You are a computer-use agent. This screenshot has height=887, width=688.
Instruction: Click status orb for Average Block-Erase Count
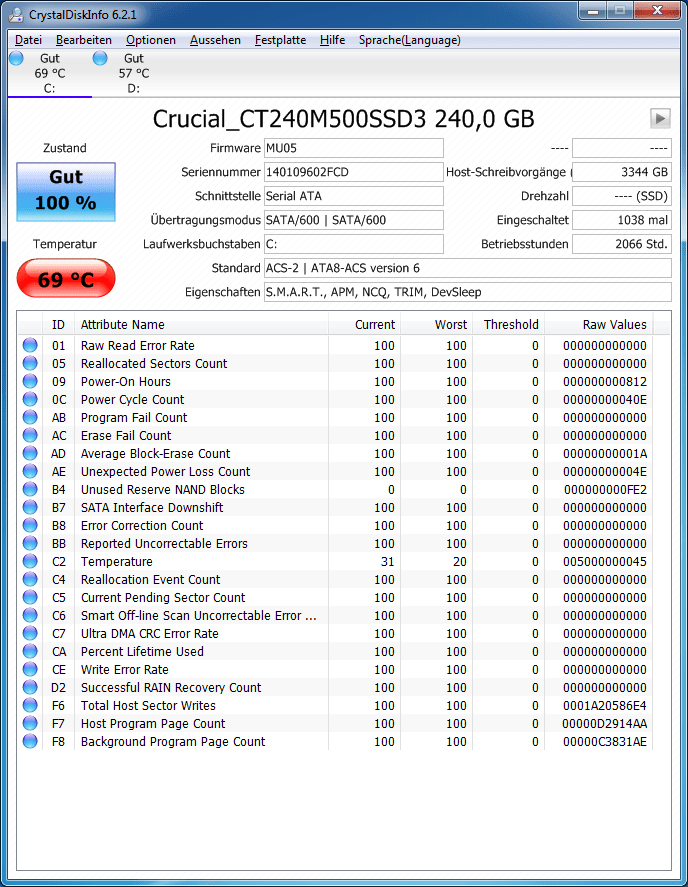coord(30,453)
